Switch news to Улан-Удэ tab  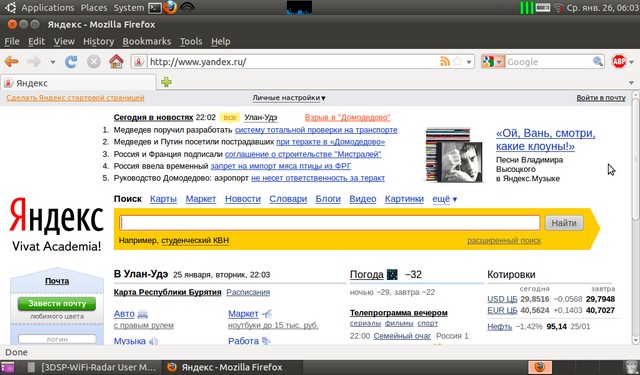pos(261,118)
